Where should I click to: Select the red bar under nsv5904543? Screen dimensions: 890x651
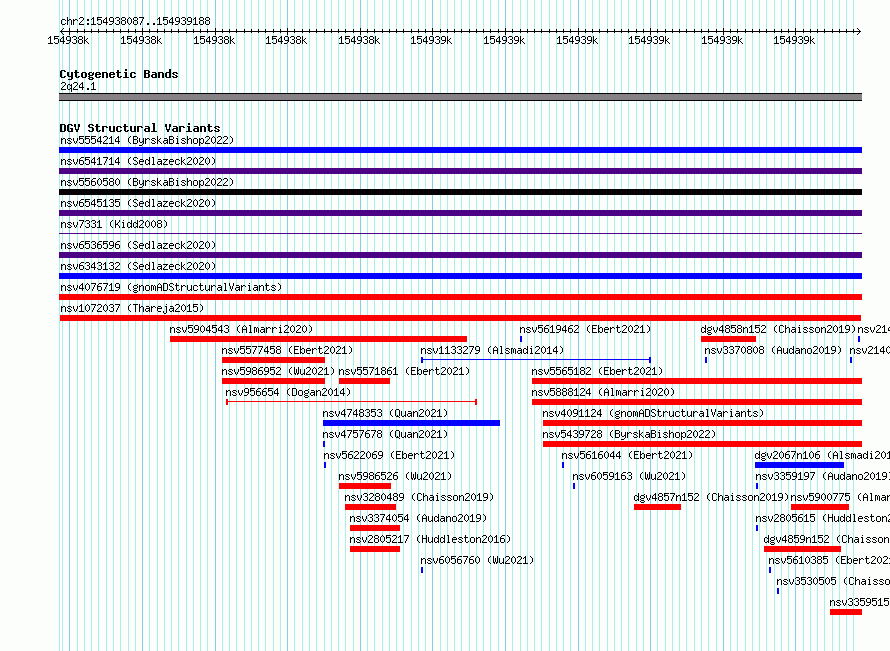318,339
